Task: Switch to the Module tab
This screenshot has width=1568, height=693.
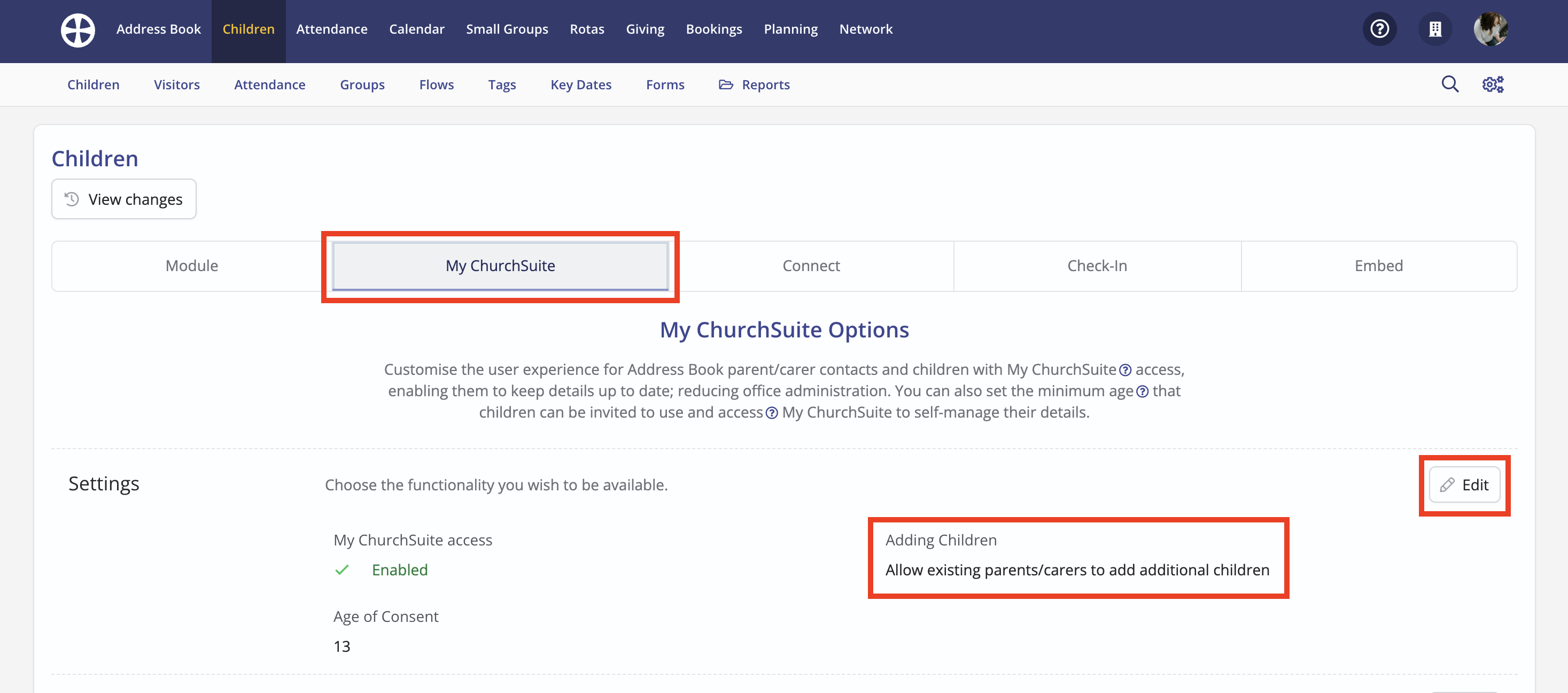Action: [192, 266]
